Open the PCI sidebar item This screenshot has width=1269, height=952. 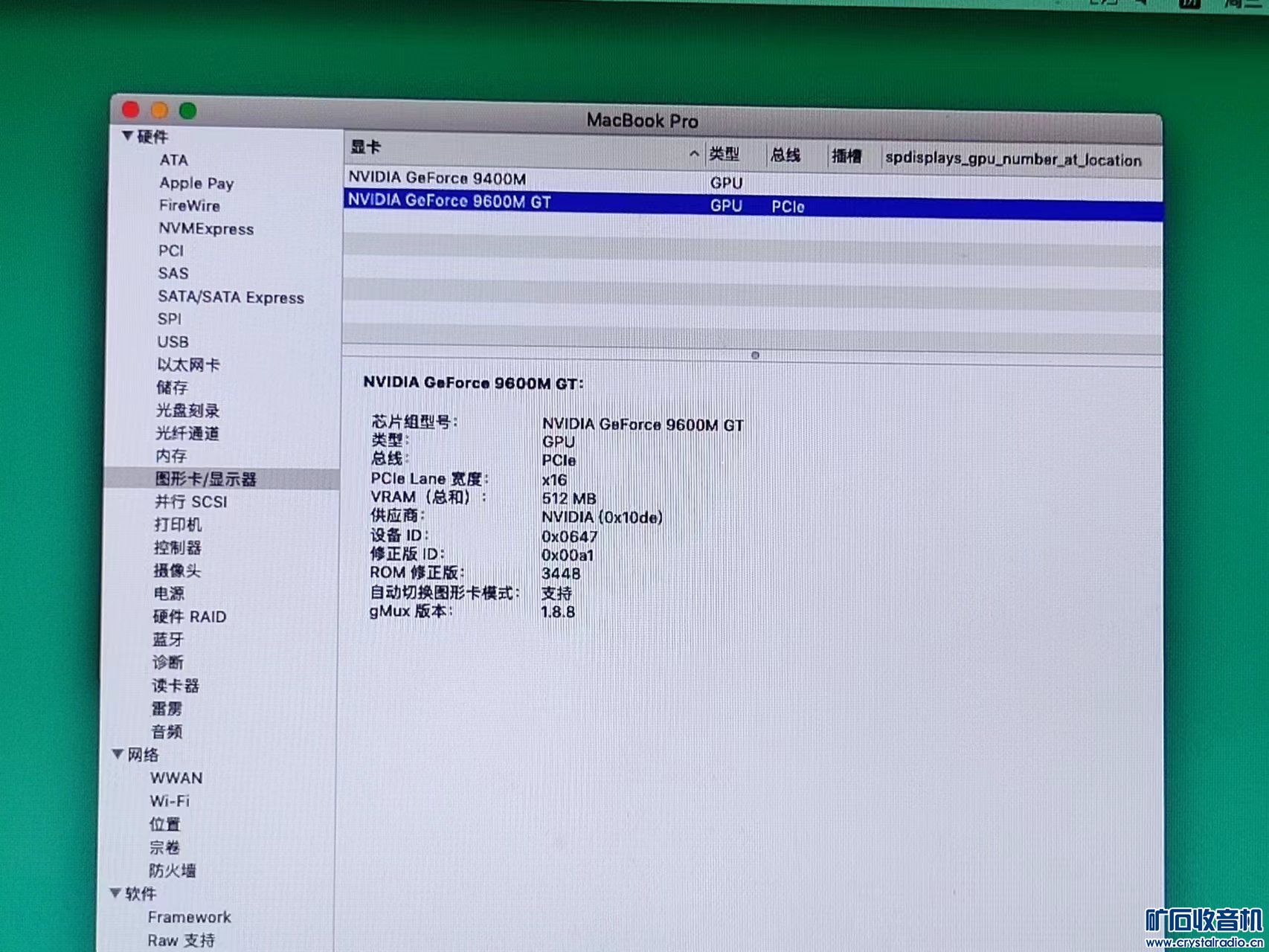pyautogui.click(x=170, y=251)
